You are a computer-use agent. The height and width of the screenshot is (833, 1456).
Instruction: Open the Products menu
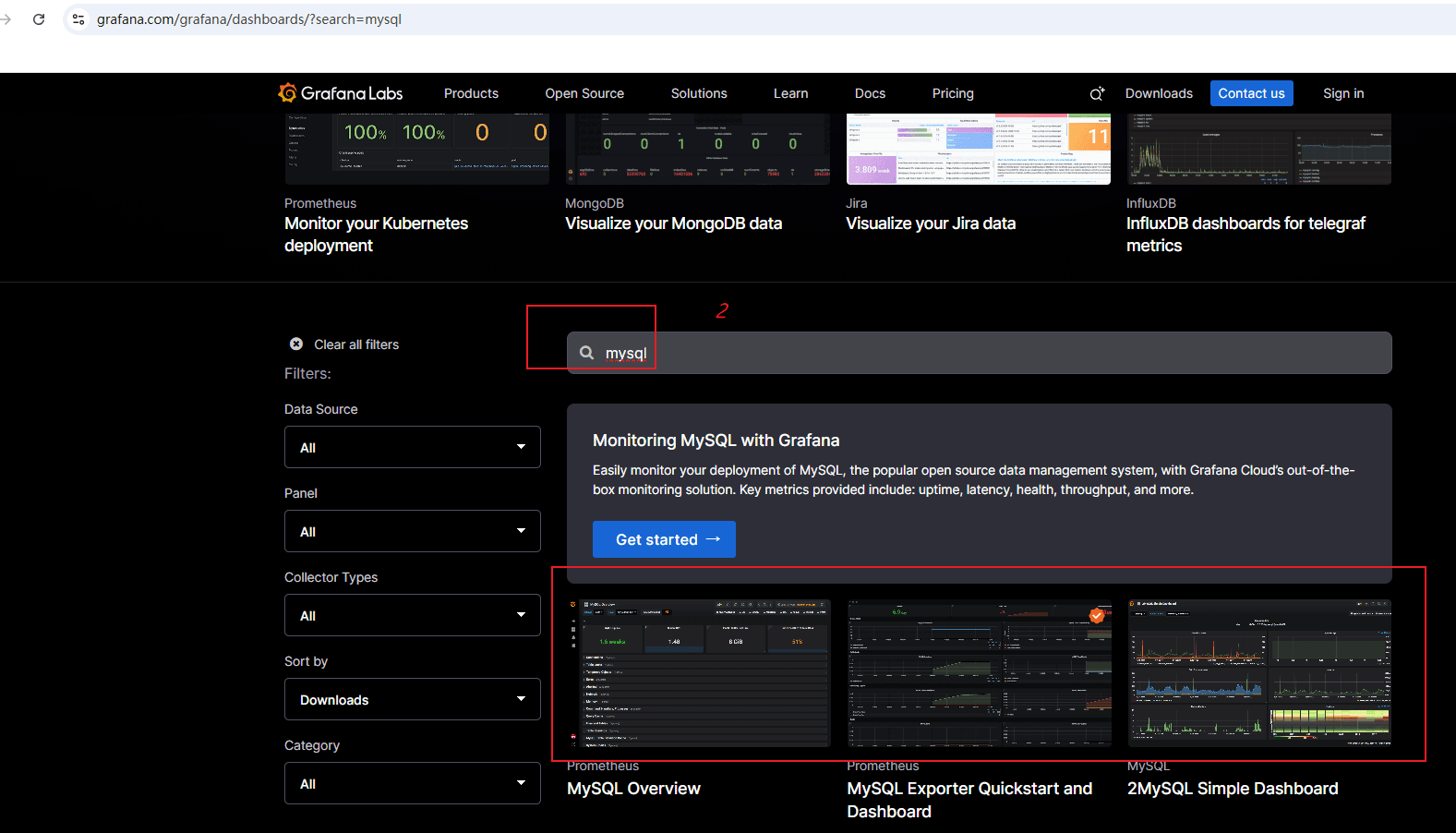[x=471, y=93]
